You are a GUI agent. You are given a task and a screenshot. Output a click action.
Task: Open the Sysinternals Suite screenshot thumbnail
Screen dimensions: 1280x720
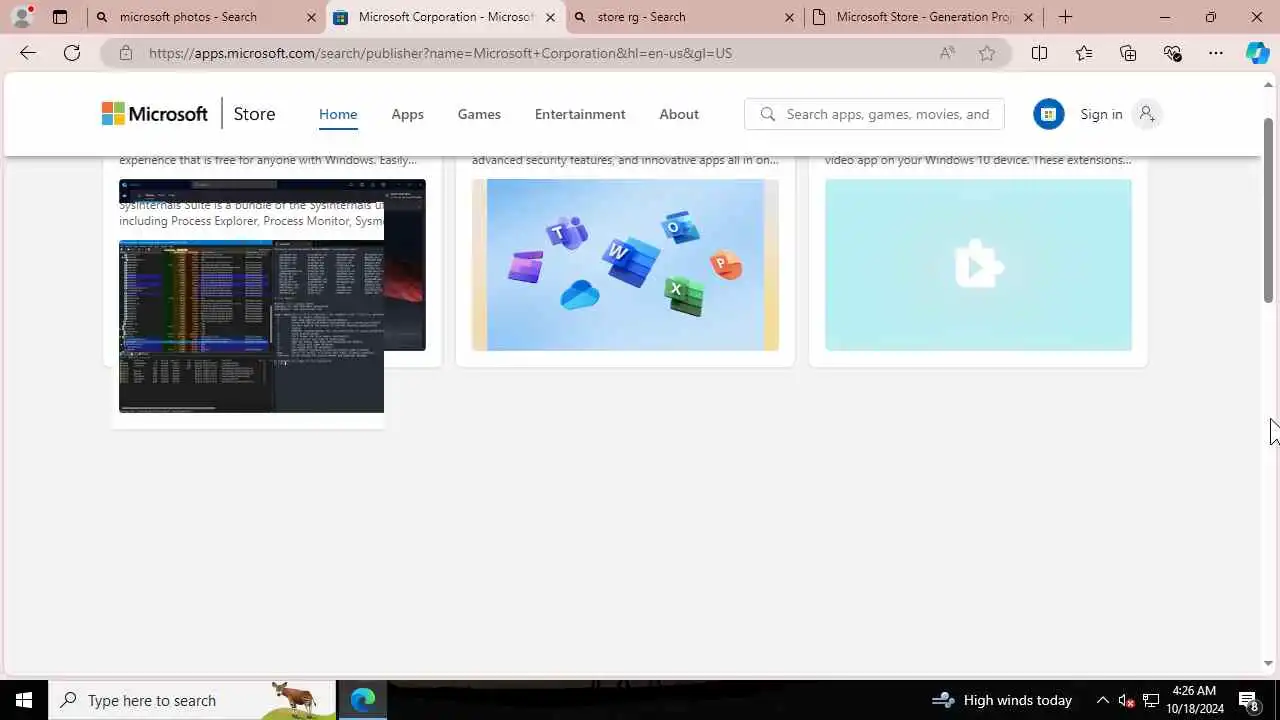pos(251,326)
